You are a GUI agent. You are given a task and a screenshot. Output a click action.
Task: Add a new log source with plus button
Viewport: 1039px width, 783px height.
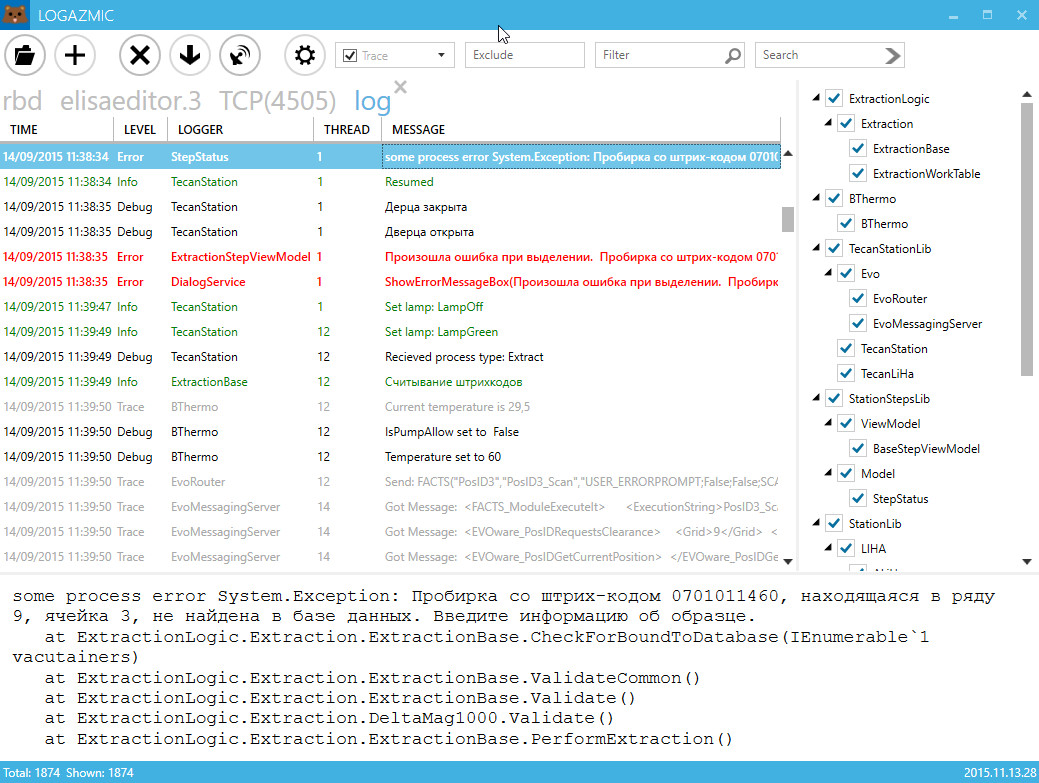(75, 55)
